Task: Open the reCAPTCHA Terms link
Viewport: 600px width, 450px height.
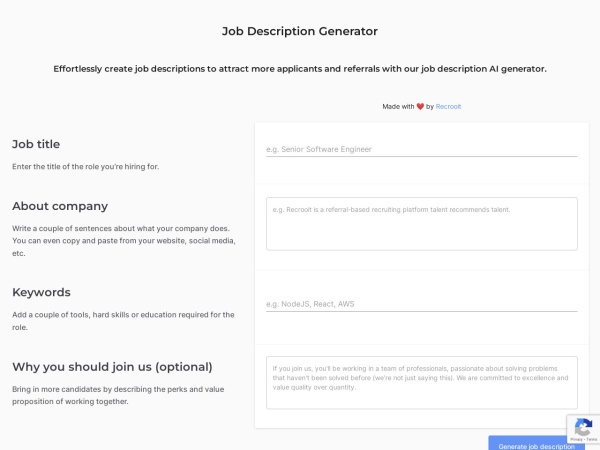Action: 590,441
